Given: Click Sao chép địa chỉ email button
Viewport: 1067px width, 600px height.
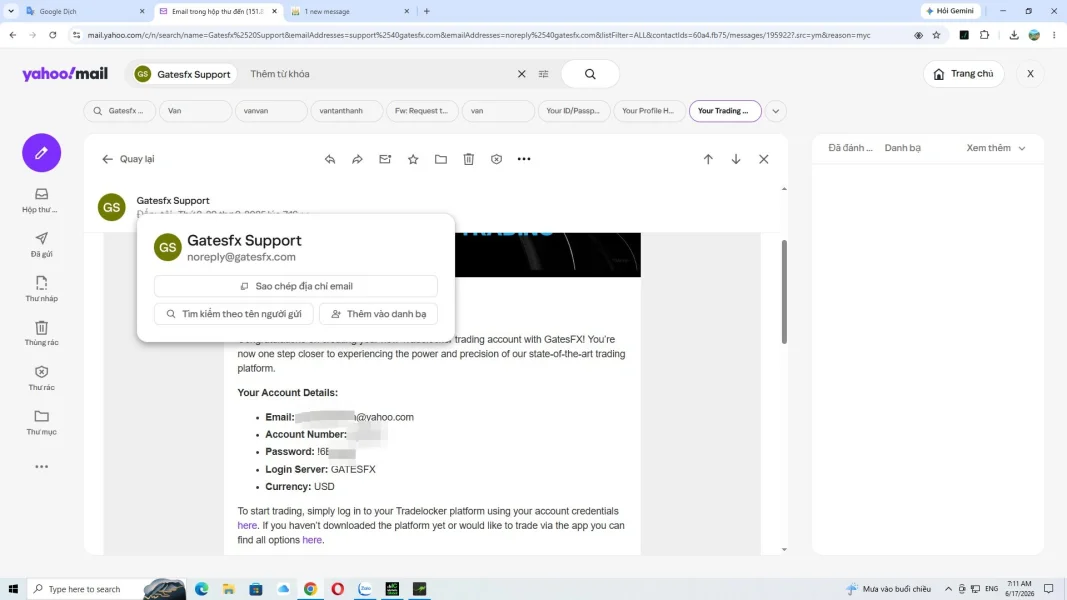Looking at the screenshot, I should [x=296, y=286].
